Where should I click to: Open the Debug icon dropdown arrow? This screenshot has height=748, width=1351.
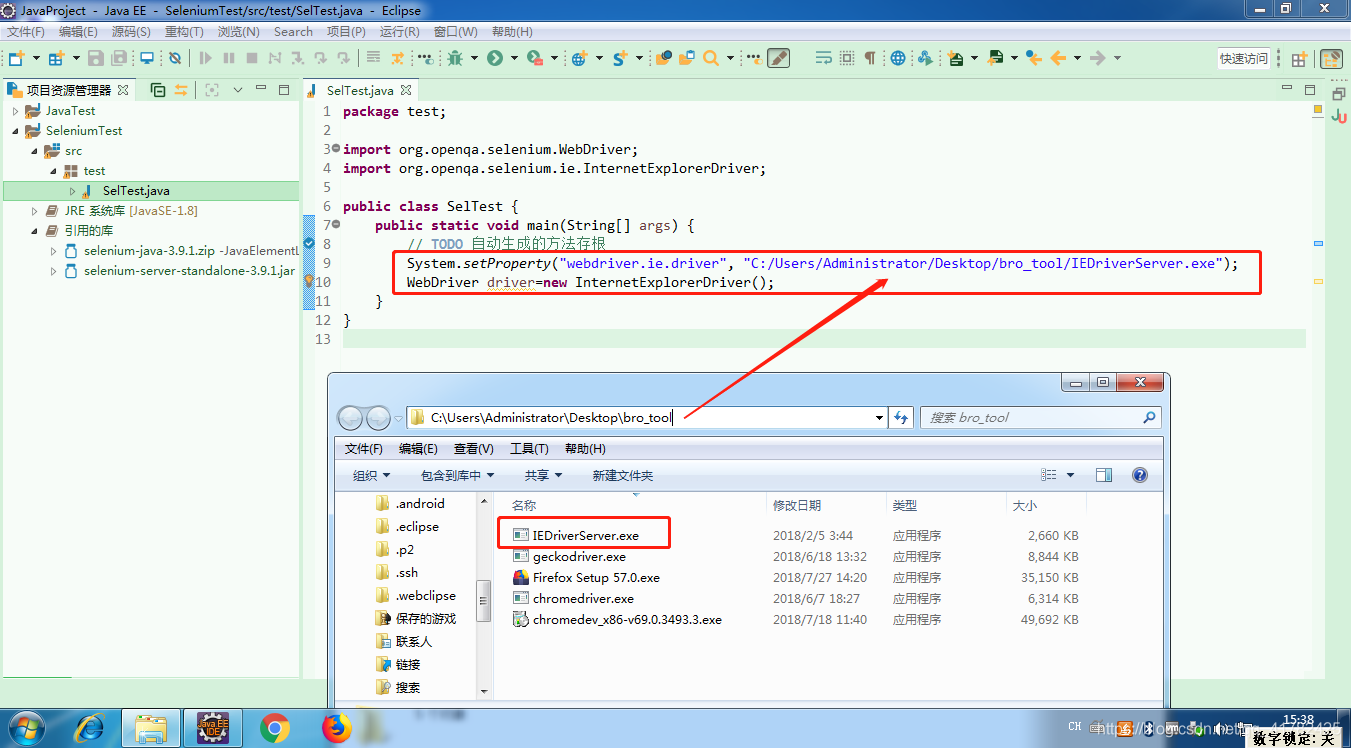click(x=474, y=58)
